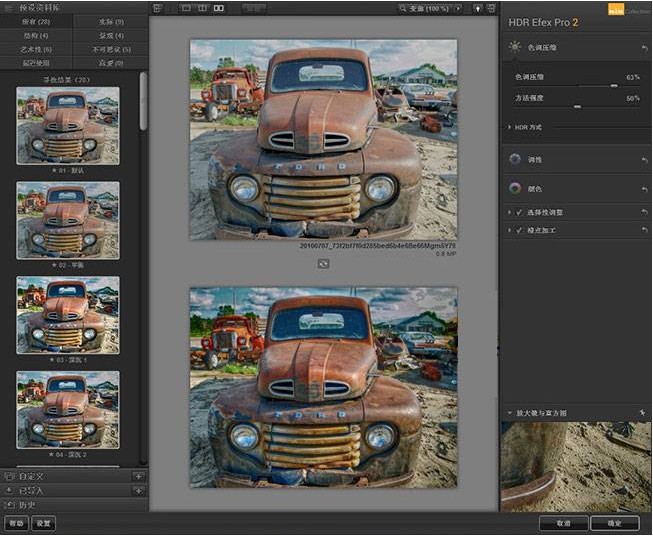The image size is (653, 537).
Task: Click the swap images icon between the two previews
Action: (x=324, y=263)
